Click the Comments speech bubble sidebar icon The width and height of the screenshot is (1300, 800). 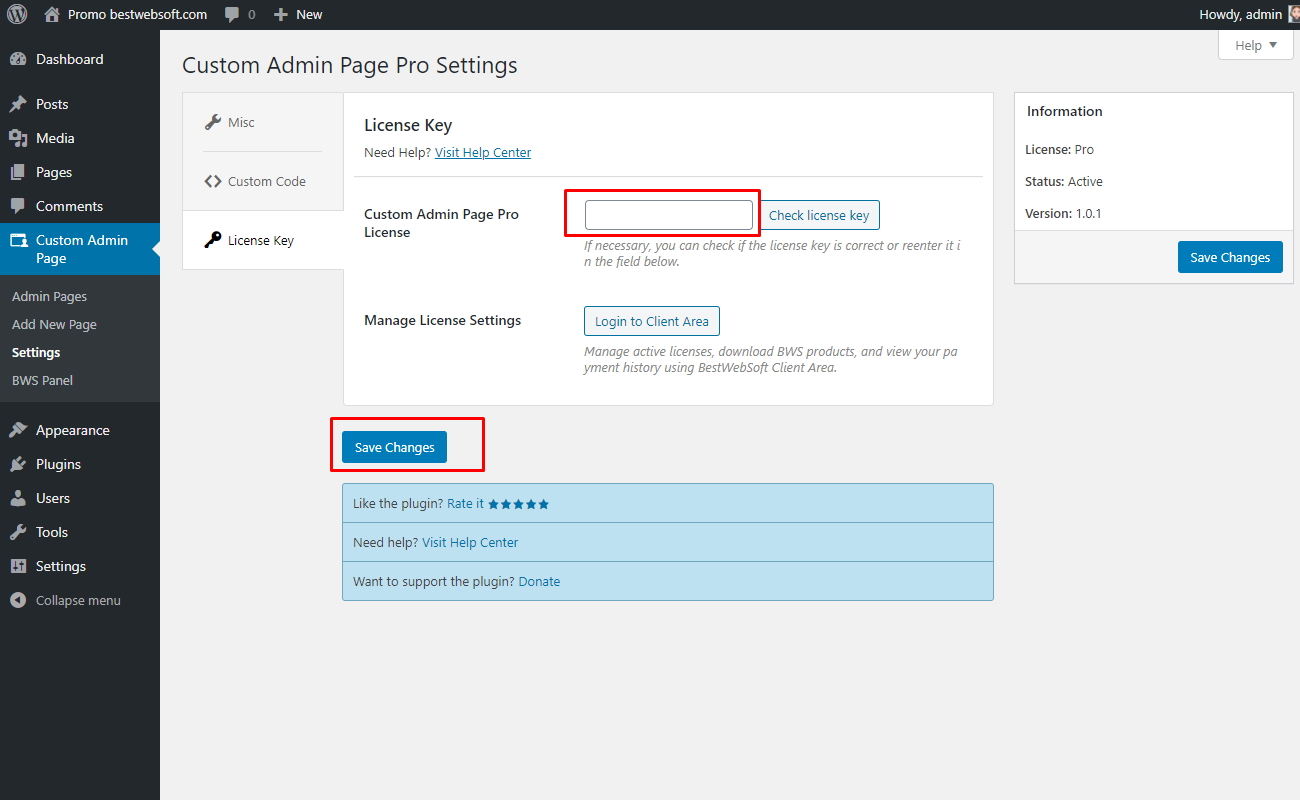pos(18,206)
